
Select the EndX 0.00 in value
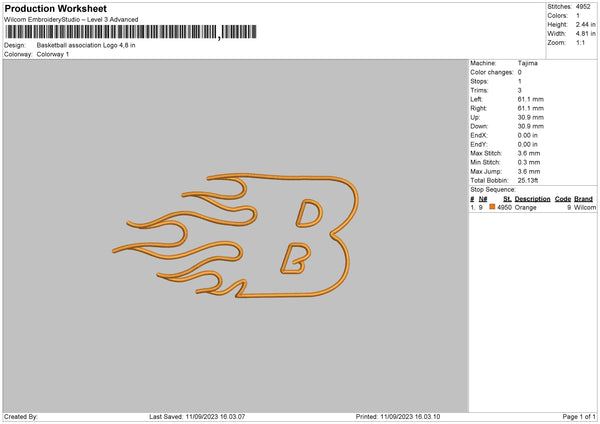pyautogui.click(x=528, y=135)
